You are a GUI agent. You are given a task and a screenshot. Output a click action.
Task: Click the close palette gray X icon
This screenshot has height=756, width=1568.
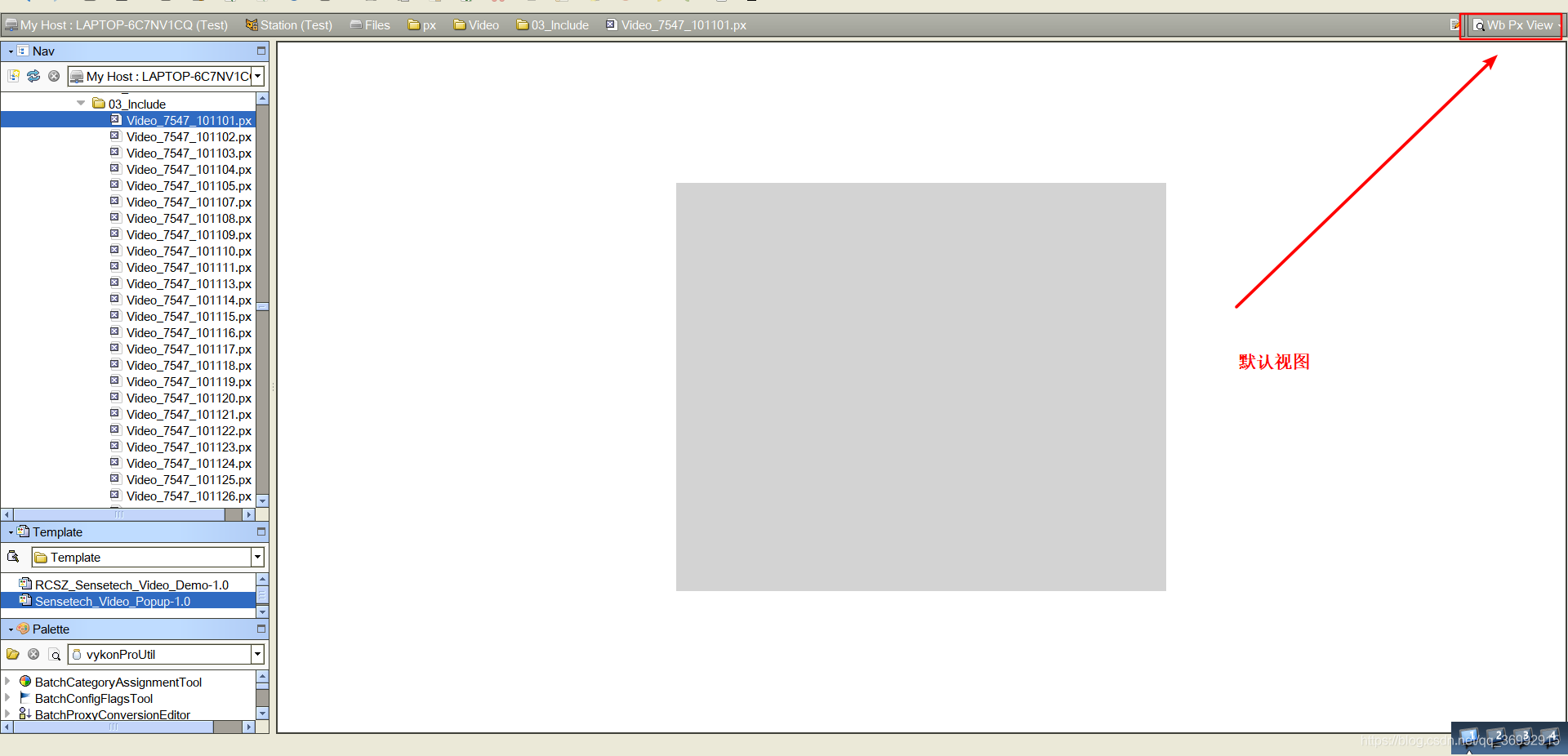[33, 654]
